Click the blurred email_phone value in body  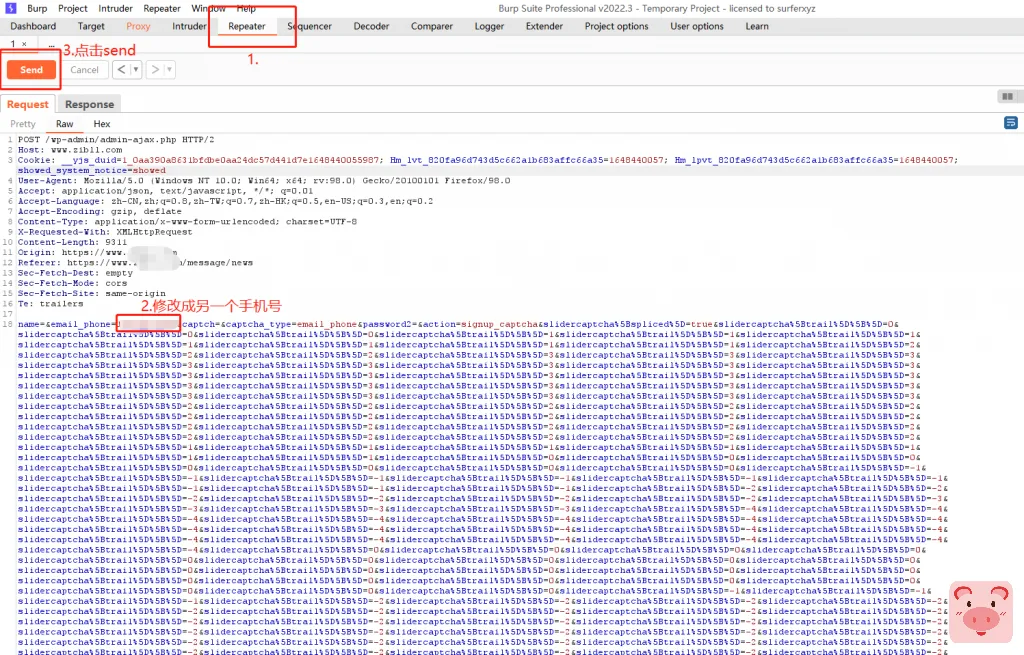coord(148,324)
